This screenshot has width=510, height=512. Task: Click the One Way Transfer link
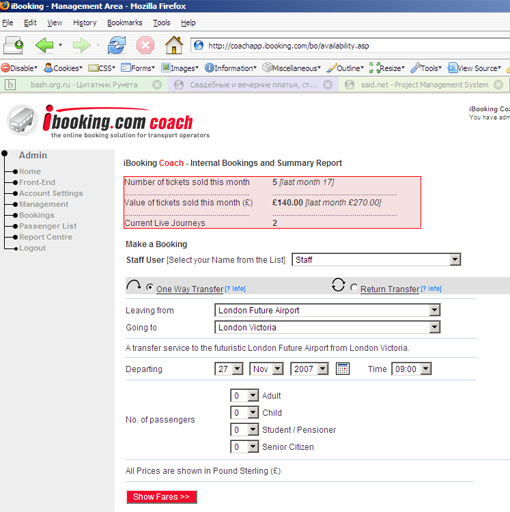coord(190,289)
